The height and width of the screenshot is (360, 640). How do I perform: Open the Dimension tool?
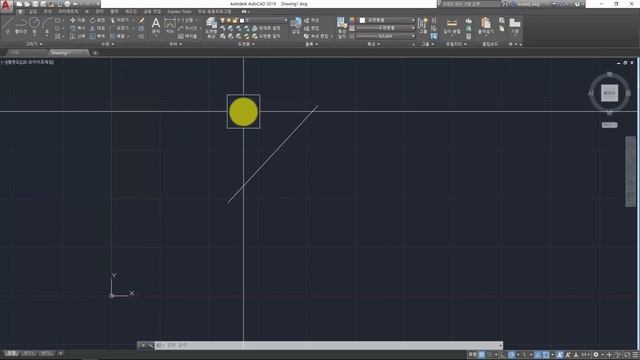point(170,25)
